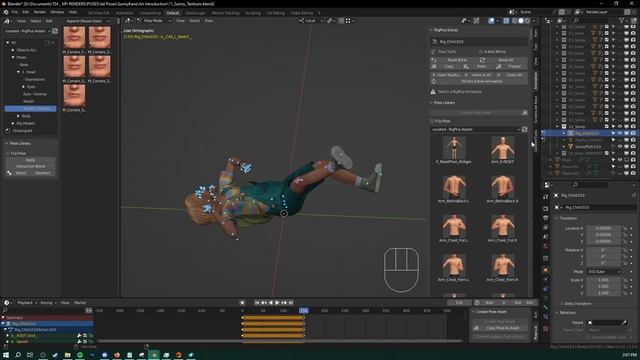This screenshot has width=640, height=360.
Task: Open the Blender logo menu
Action: pos(6,12)
